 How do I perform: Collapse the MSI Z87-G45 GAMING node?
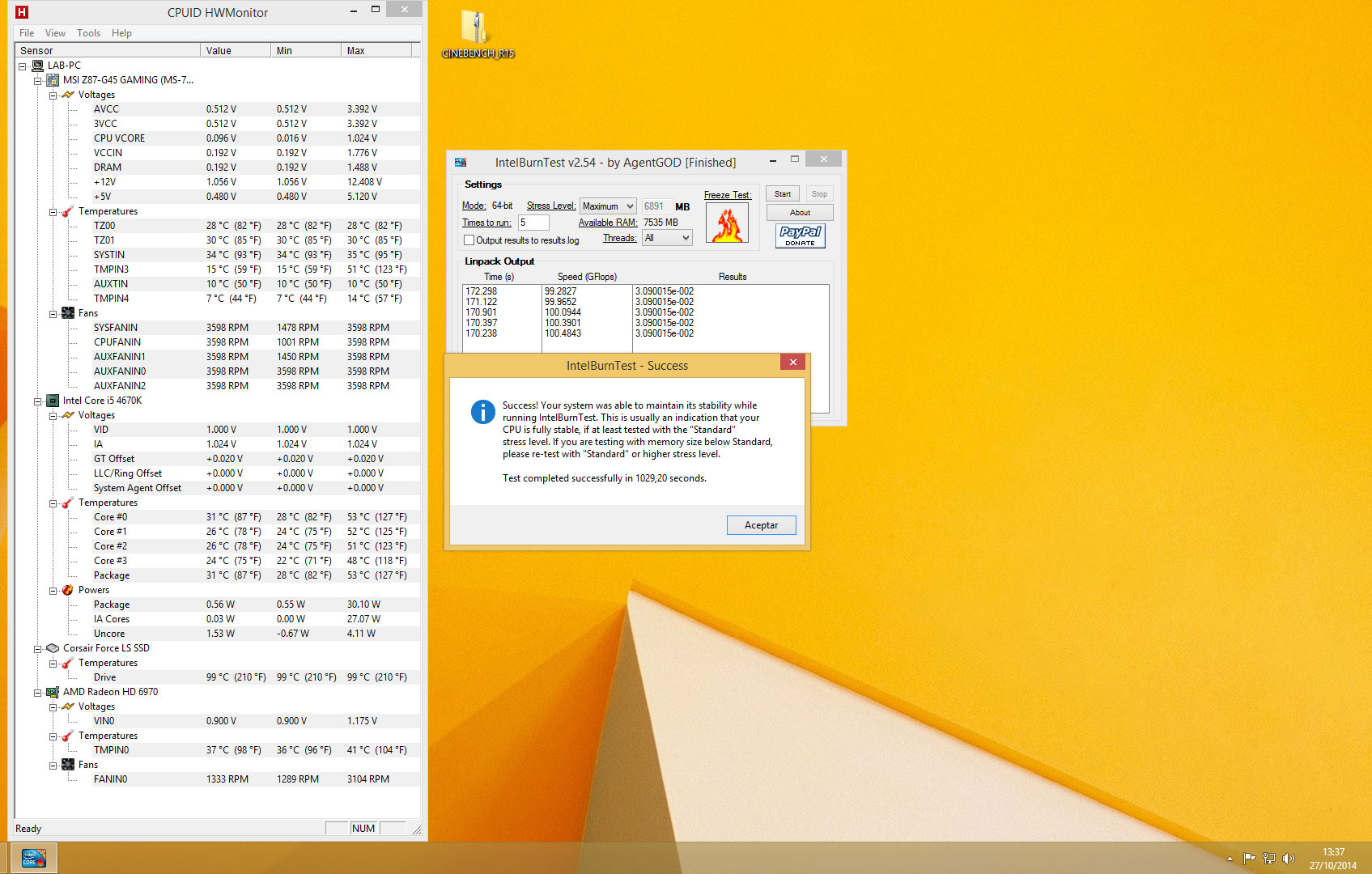click(x=37, y=81)
